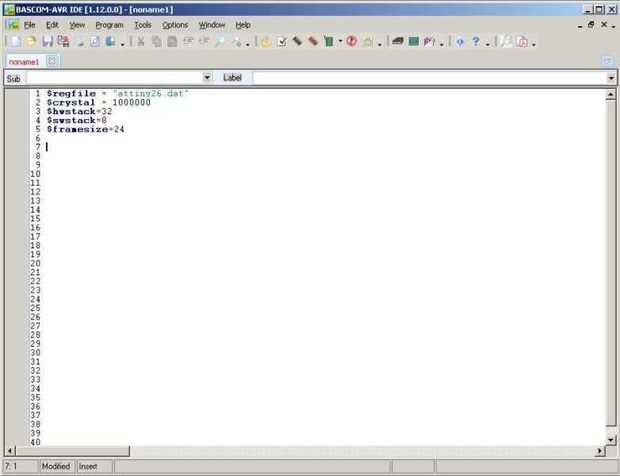The width and height of the screenshot is (620, 476).
Task: Click the green Program chip icon
Action: pos(329,41)
